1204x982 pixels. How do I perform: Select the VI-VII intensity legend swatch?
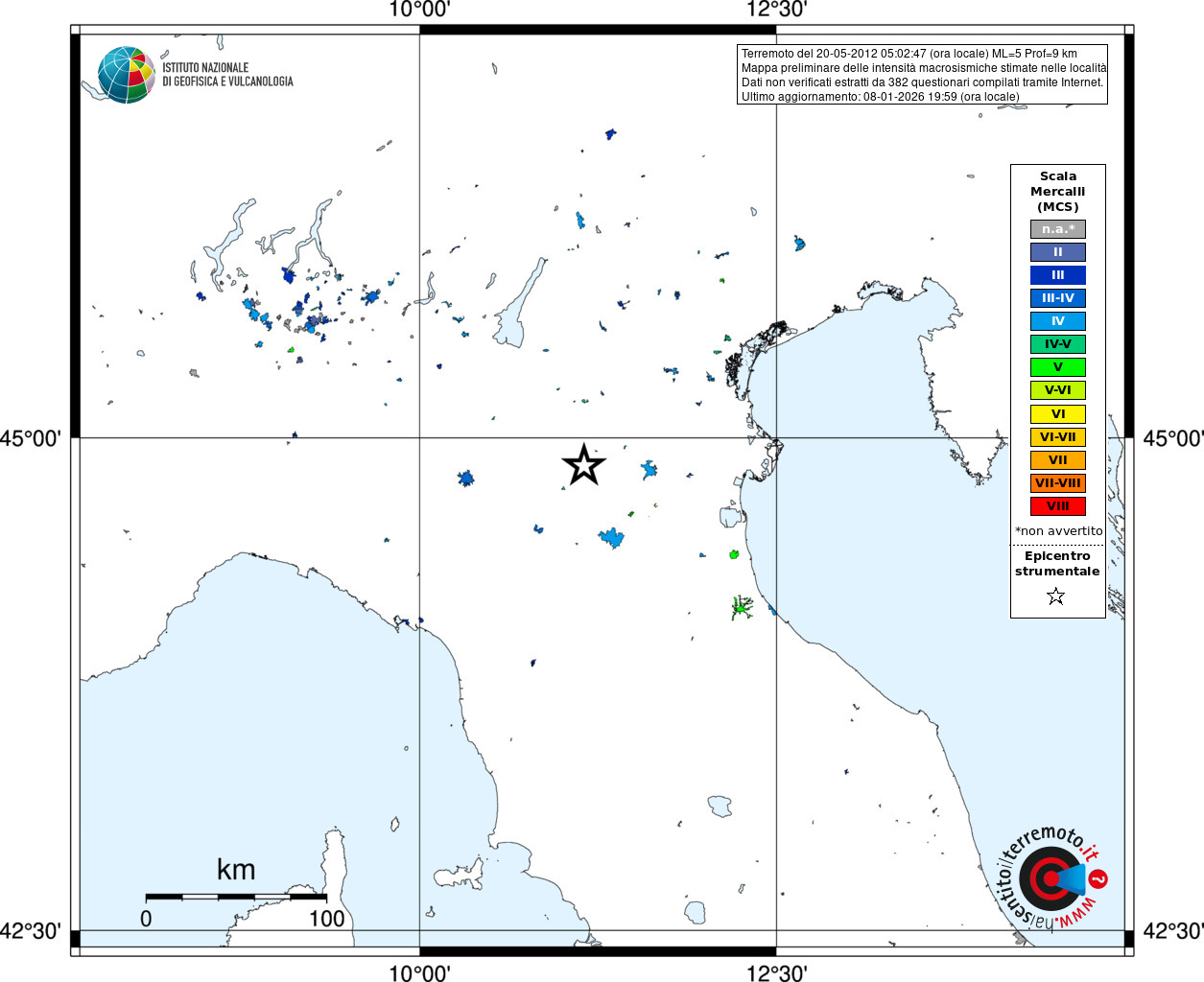click(x=1058, y=437)
